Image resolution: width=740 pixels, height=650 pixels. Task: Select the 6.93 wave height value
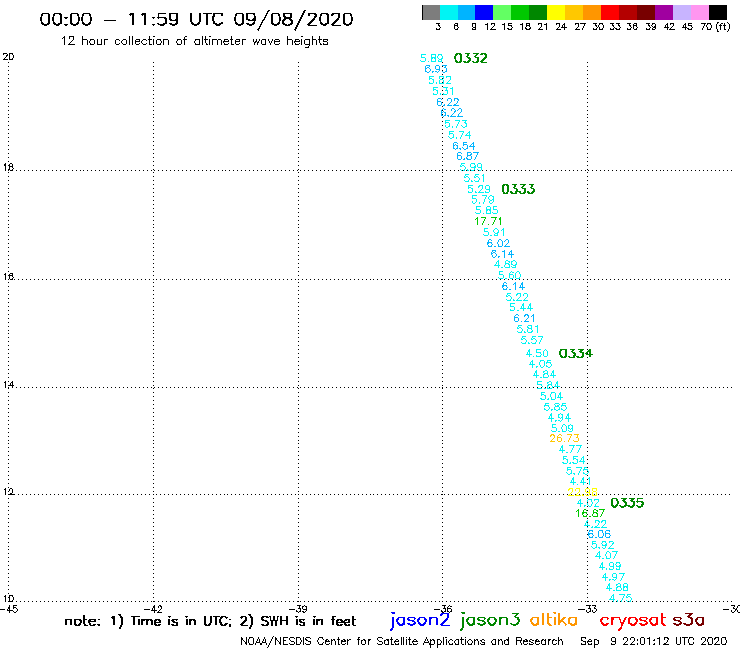pos(436,69)
